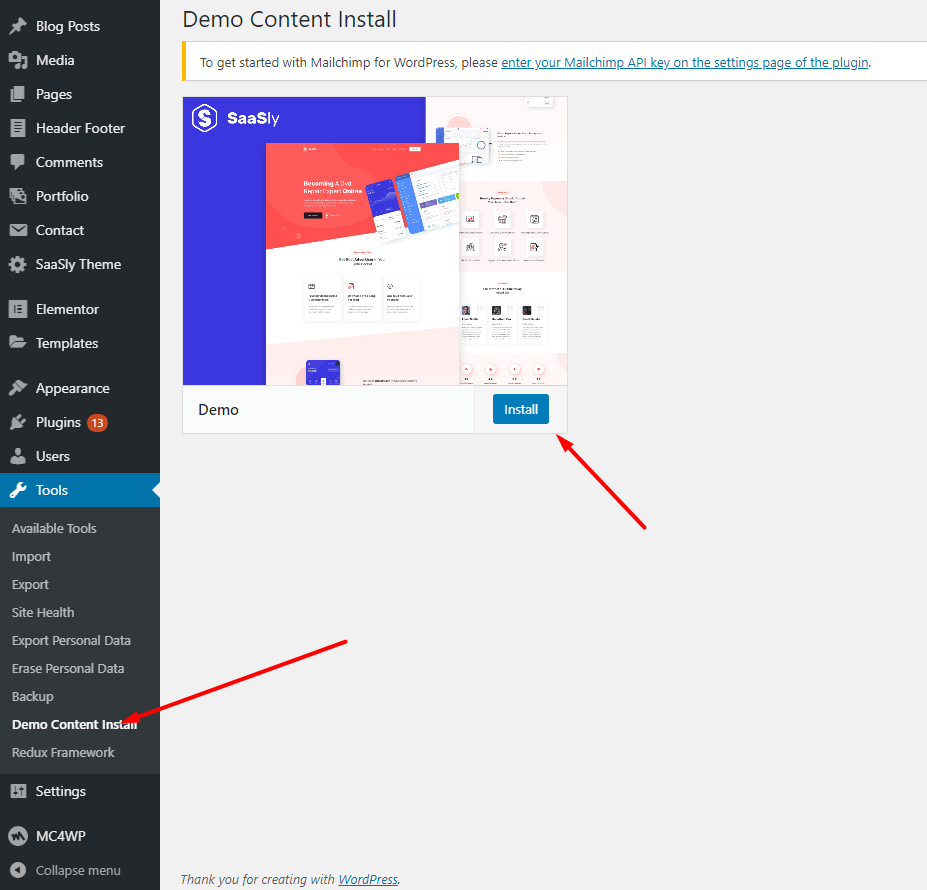927x890 pixels.
Task: Click the Appearance paintbrush icon
Action: coord(18,388)
